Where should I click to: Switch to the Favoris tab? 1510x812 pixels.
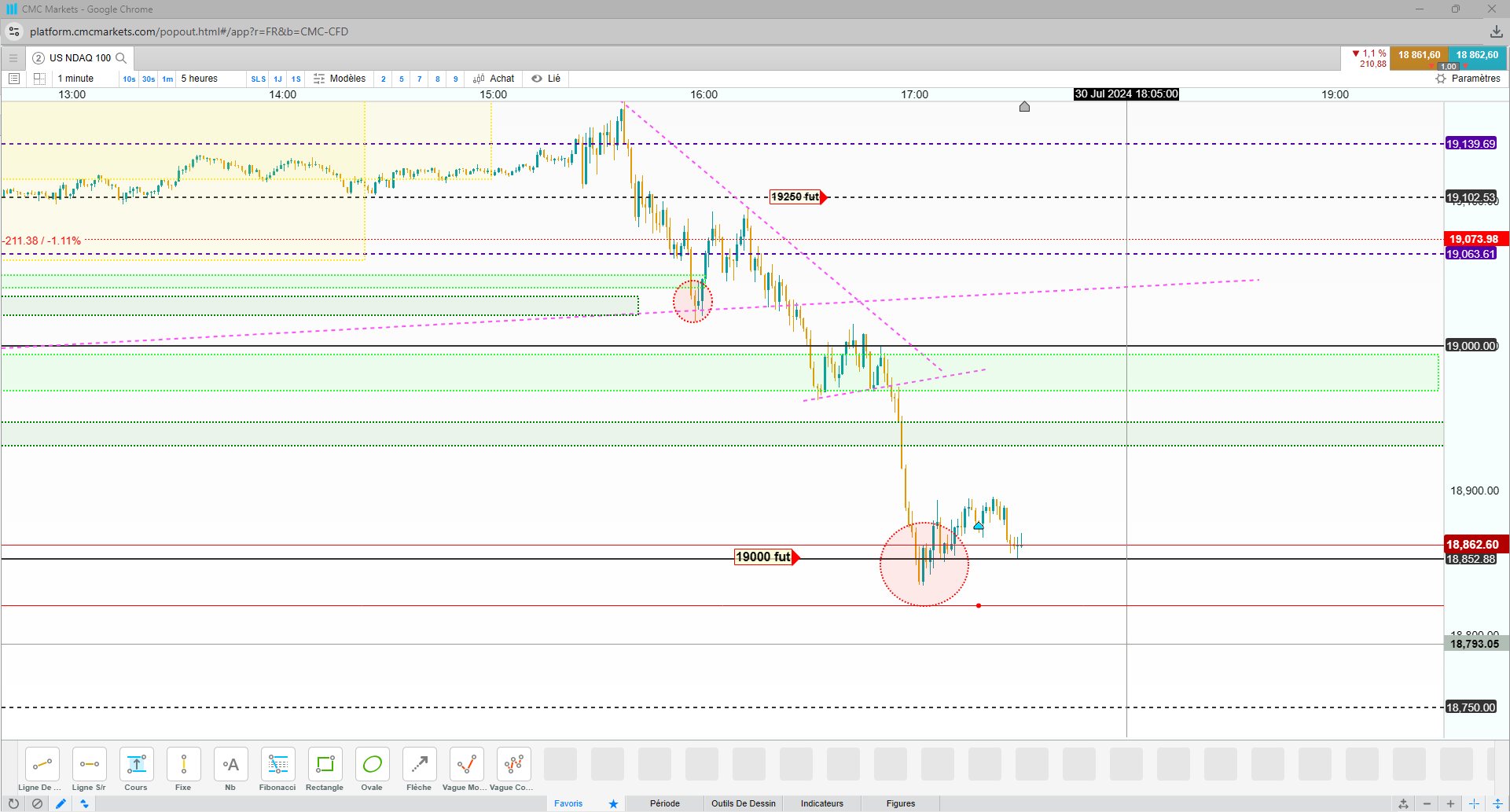568,803
